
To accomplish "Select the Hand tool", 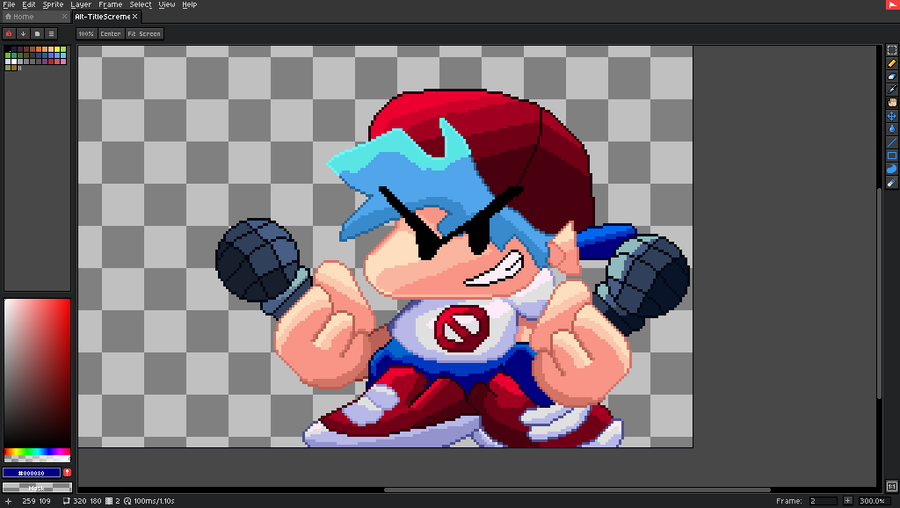I will [891, 103].
